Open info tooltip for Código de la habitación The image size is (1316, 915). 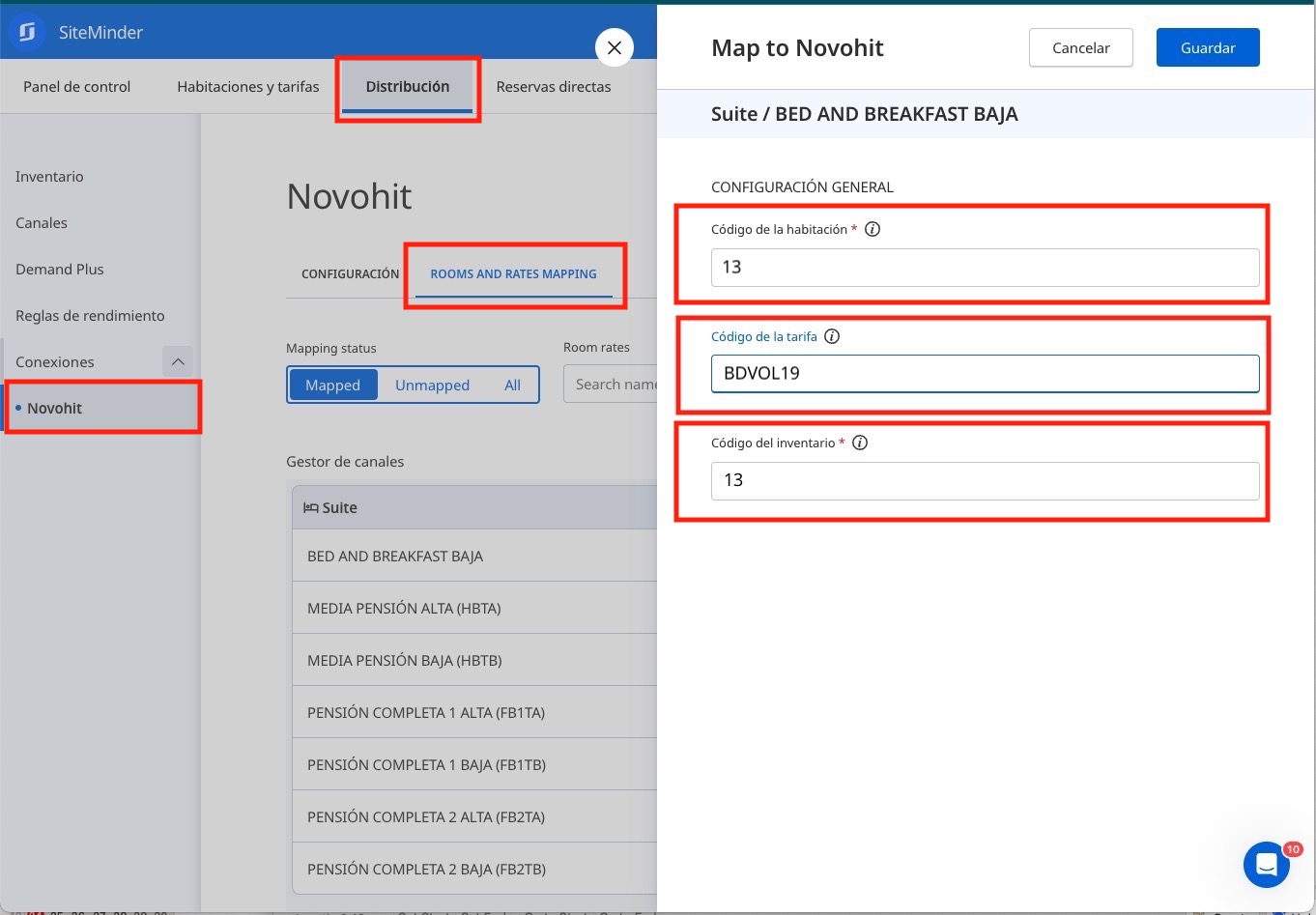(x=873, y=229)
